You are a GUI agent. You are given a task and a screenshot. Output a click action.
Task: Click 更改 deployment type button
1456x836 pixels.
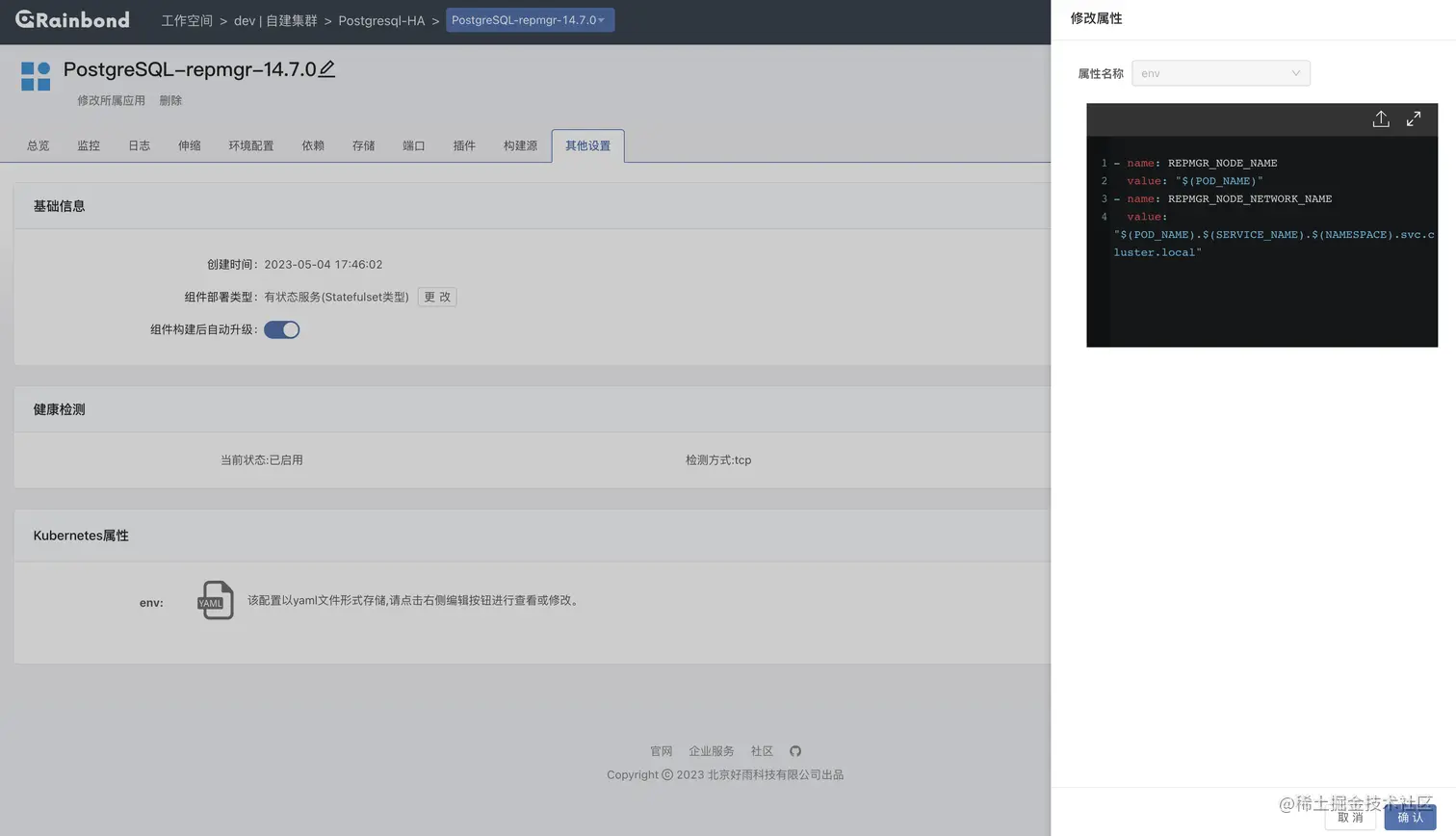tap(437, 297)
